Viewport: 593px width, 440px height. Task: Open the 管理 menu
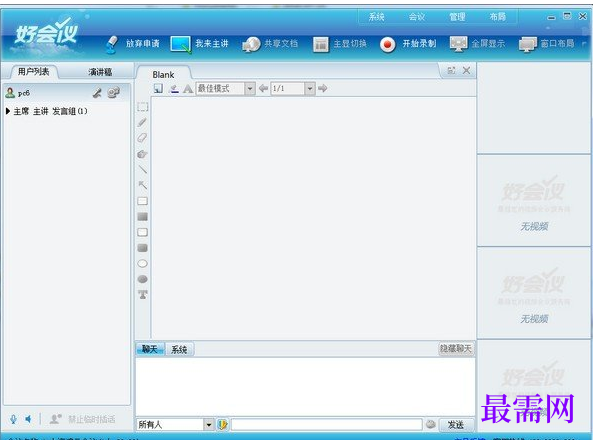[457, 17]
